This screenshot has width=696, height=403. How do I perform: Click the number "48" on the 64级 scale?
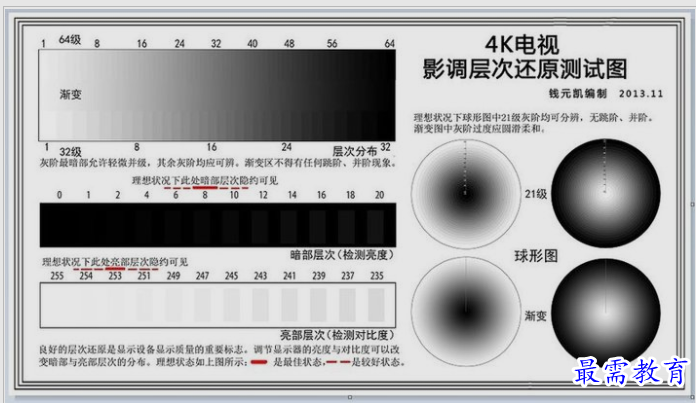(x=289, y=43)
